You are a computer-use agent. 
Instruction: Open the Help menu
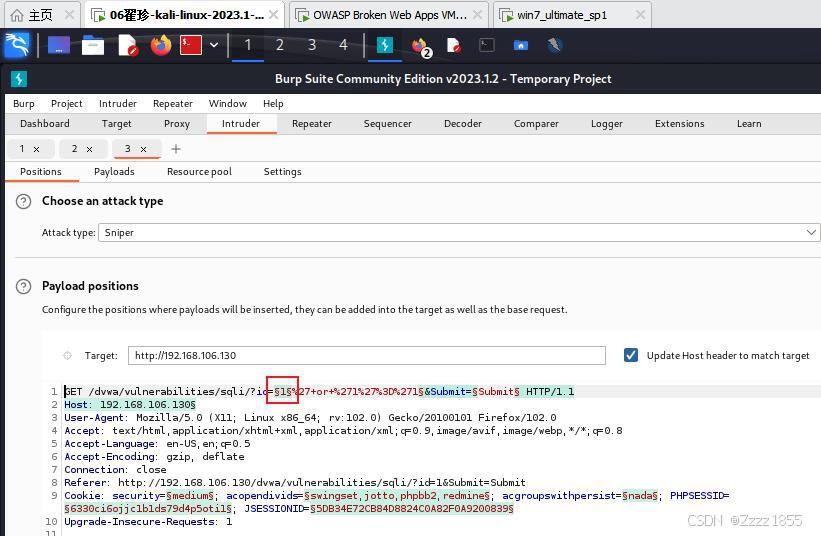(273, 104)
